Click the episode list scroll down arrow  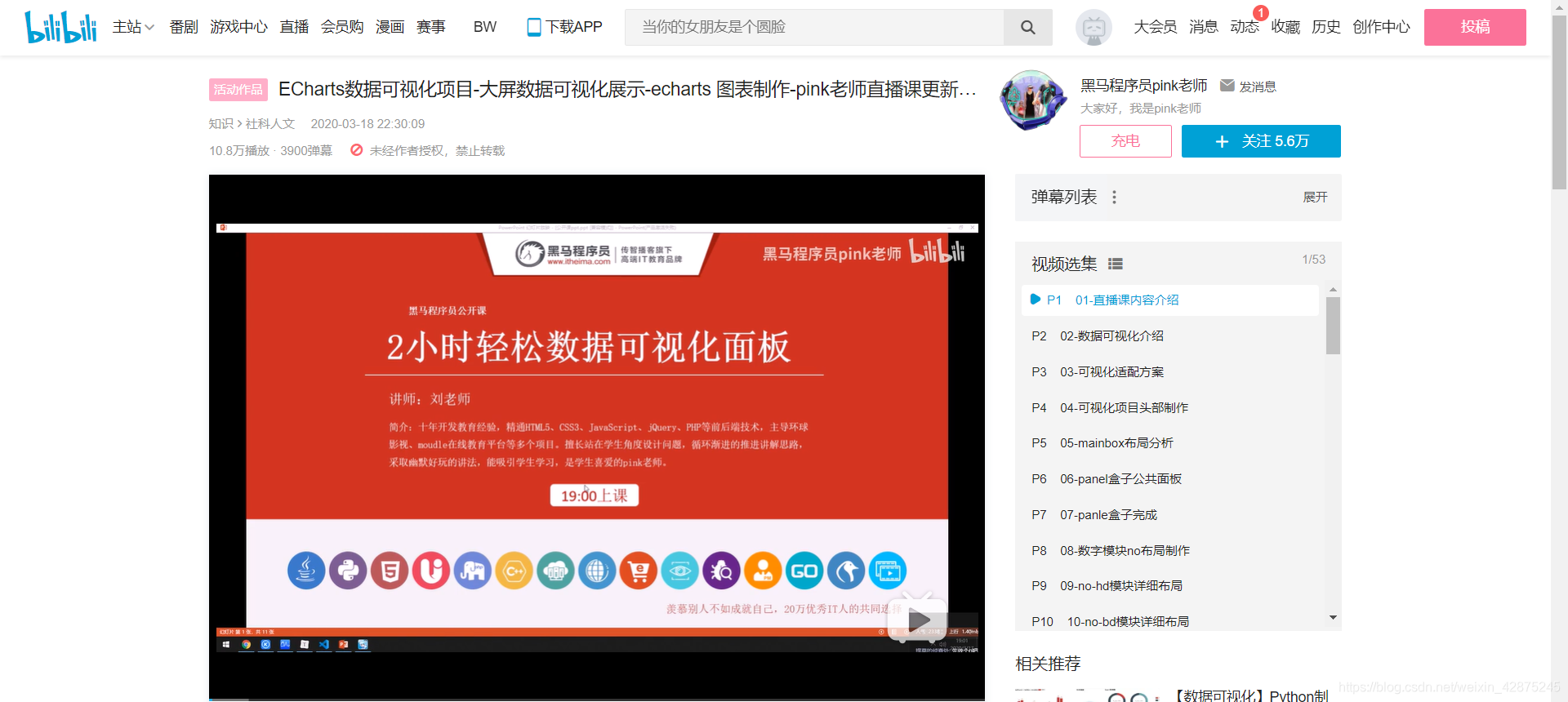pyautogui.click(x=1333, y=618)
